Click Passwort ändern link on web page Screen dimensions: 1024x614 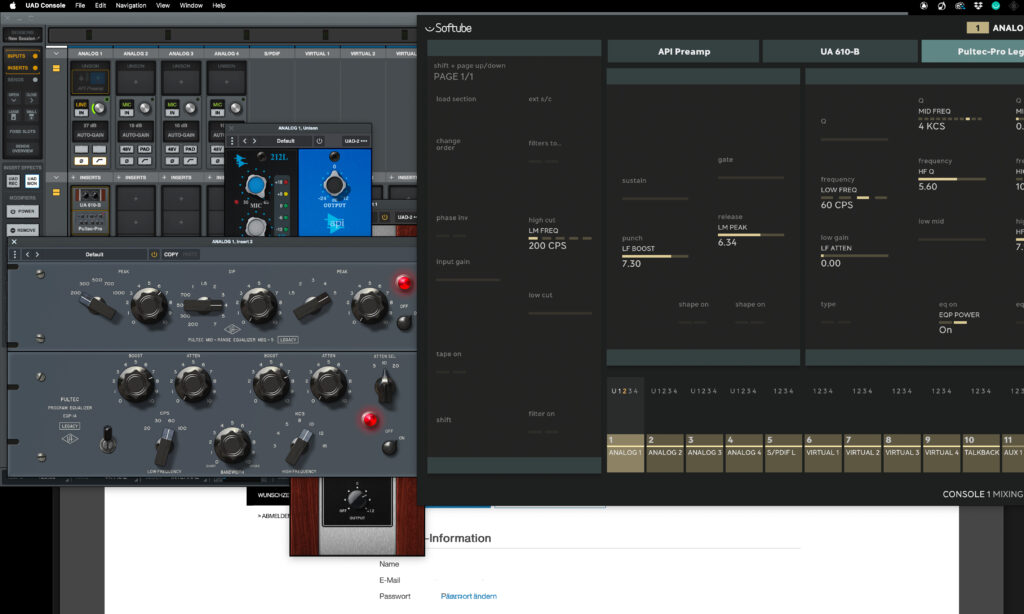coord(468,596)
